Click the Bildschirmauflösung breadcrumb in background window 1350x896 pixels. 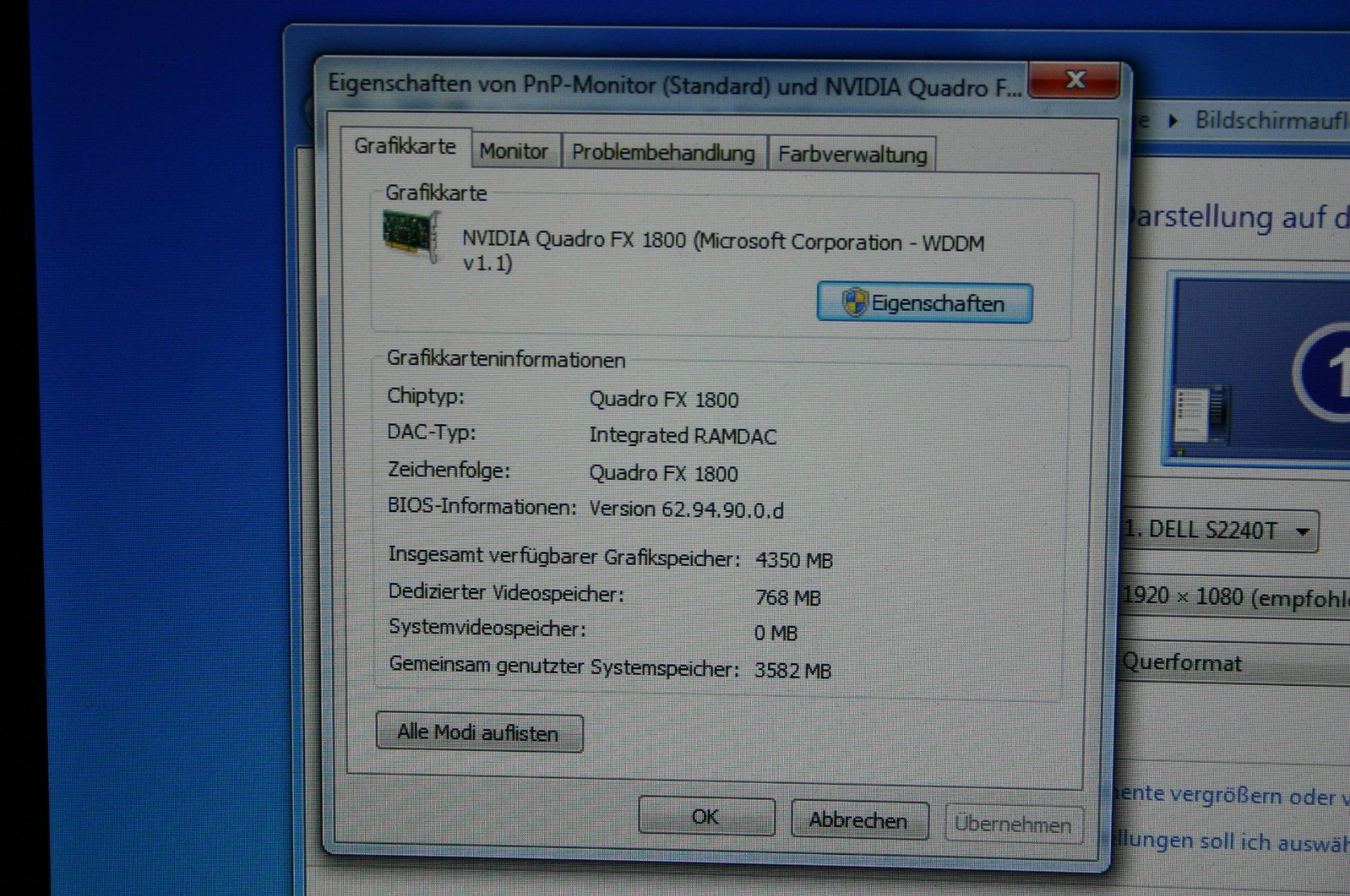1272,120
